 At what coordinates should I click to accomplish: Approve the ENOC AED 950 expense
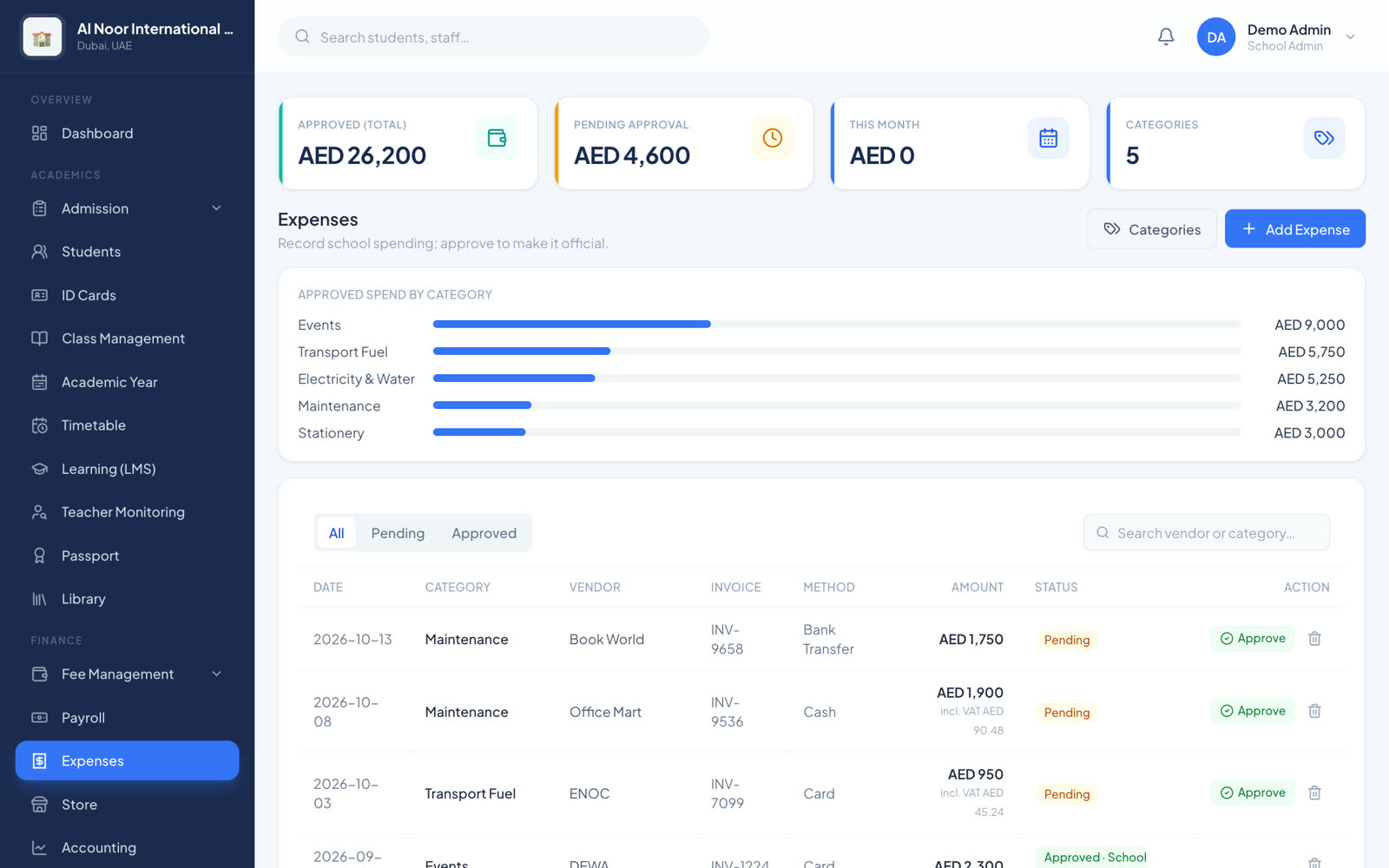(x=1253, y=792)
